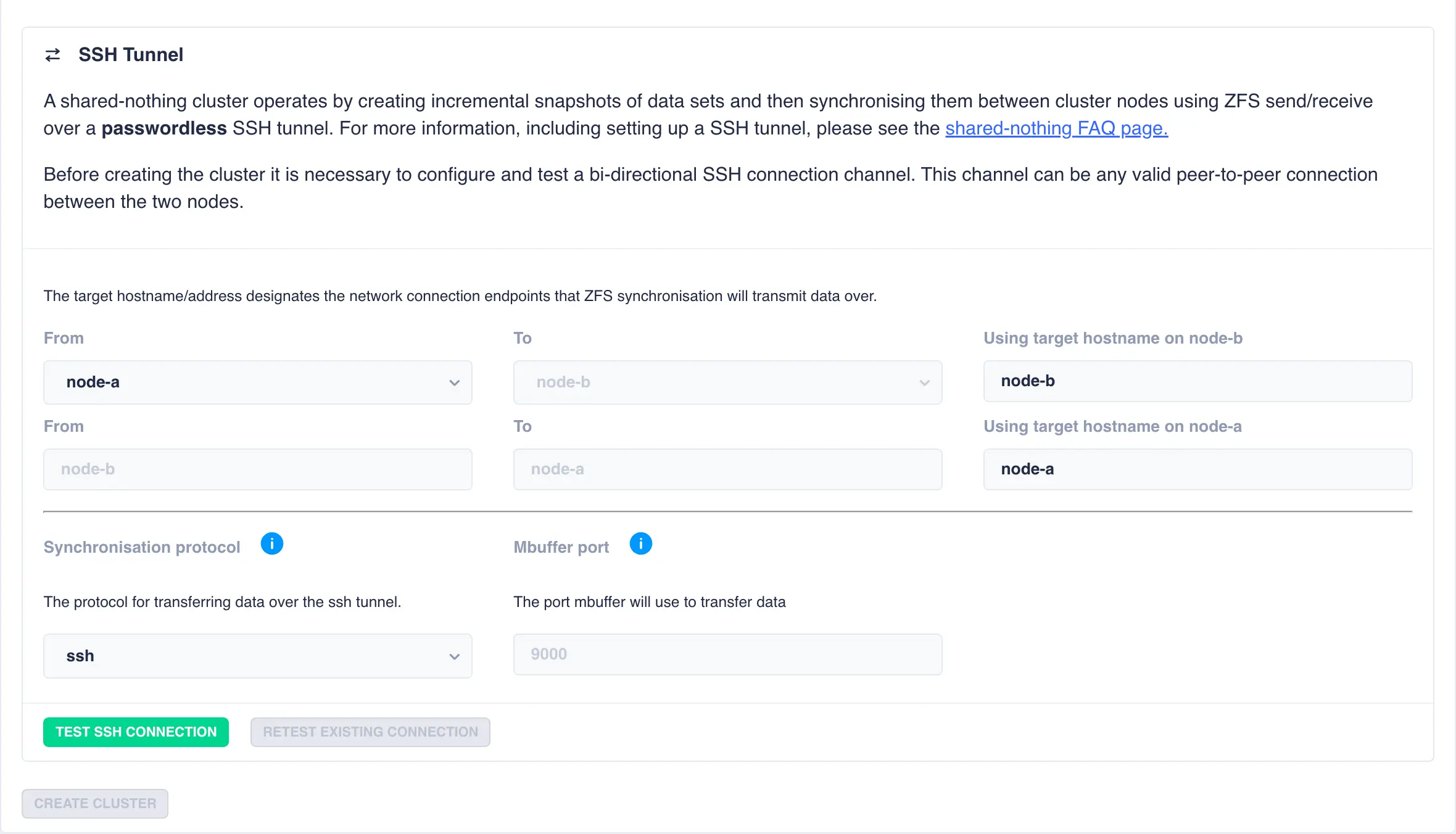Click the bold word passwordless
This screenshot has width=1456, height=834.
pyautogui.click(x=164, y=128)
